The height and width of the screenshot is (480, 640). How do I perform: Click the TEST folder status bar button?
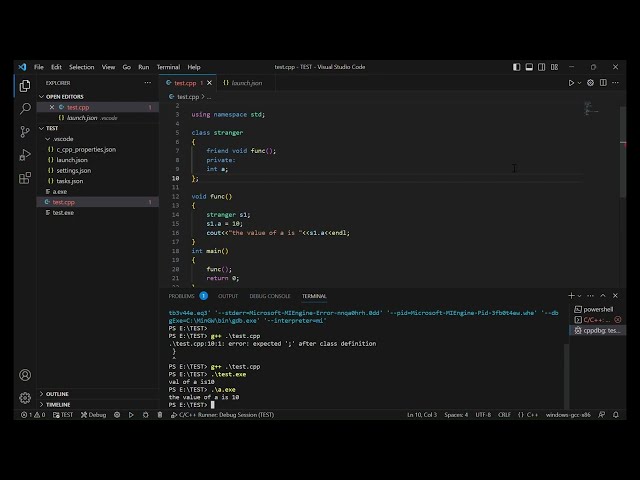[63, 415]
